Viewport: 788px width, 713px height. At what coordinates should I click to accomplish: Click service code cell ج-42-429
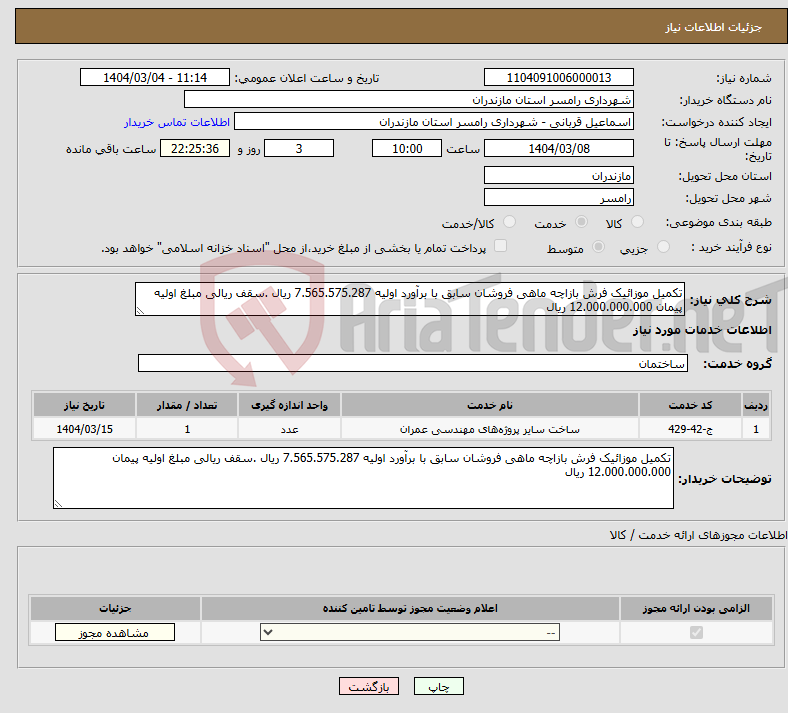coord(691,429)
